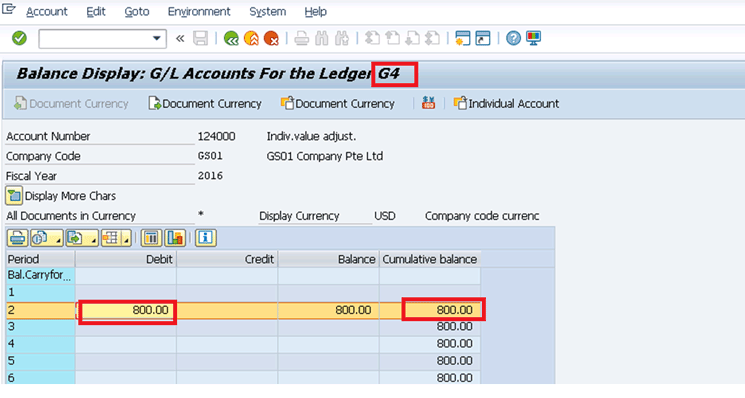This screenshot has width=745, height=398.
Task: Click the Individual Account button
Action: pyautogui.click(x=507, y=103)
